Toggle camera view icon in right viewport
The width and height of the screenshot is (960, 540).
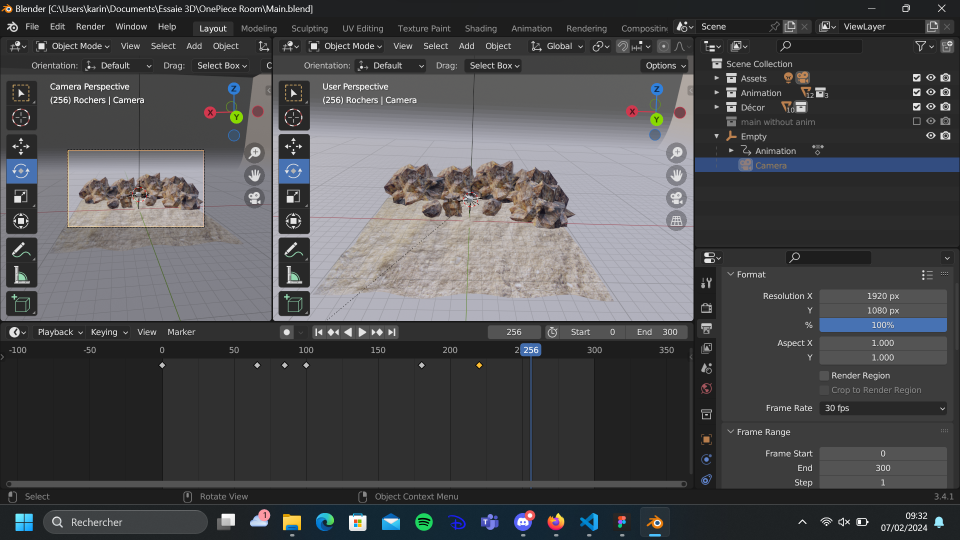[x=677, y=197]
